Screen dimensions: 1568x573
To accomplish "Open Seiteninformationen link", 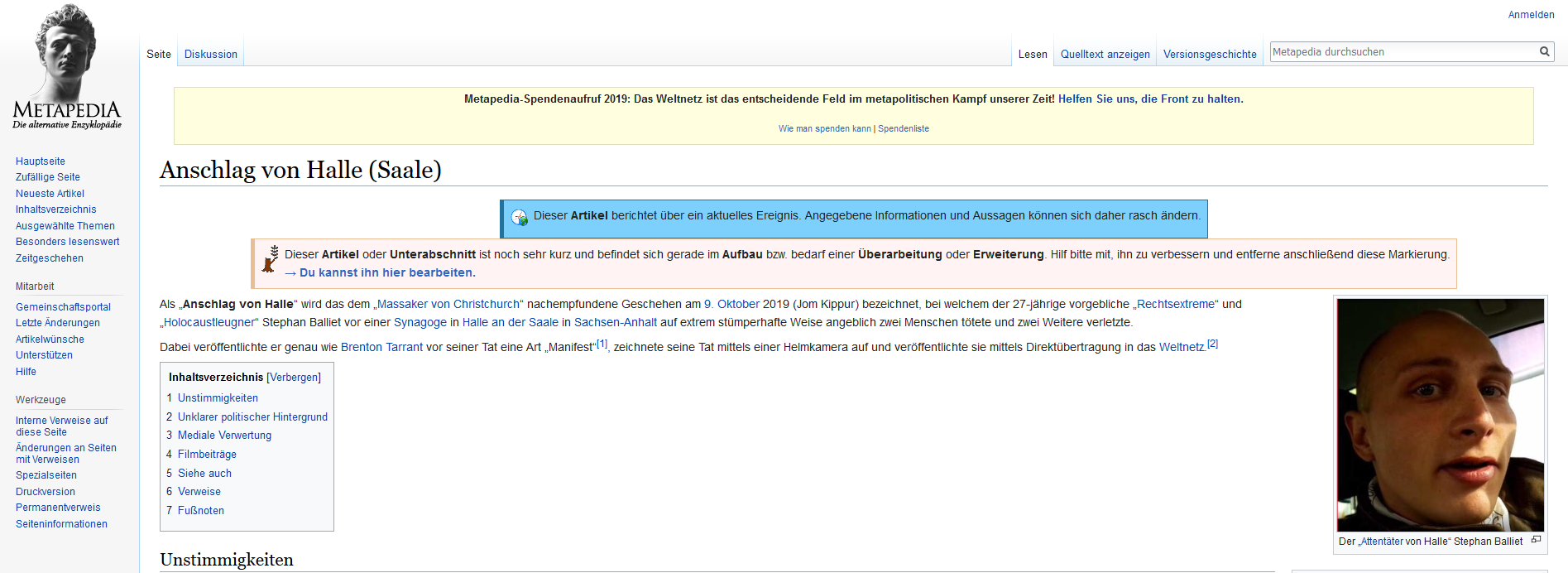I will (61, 524).
